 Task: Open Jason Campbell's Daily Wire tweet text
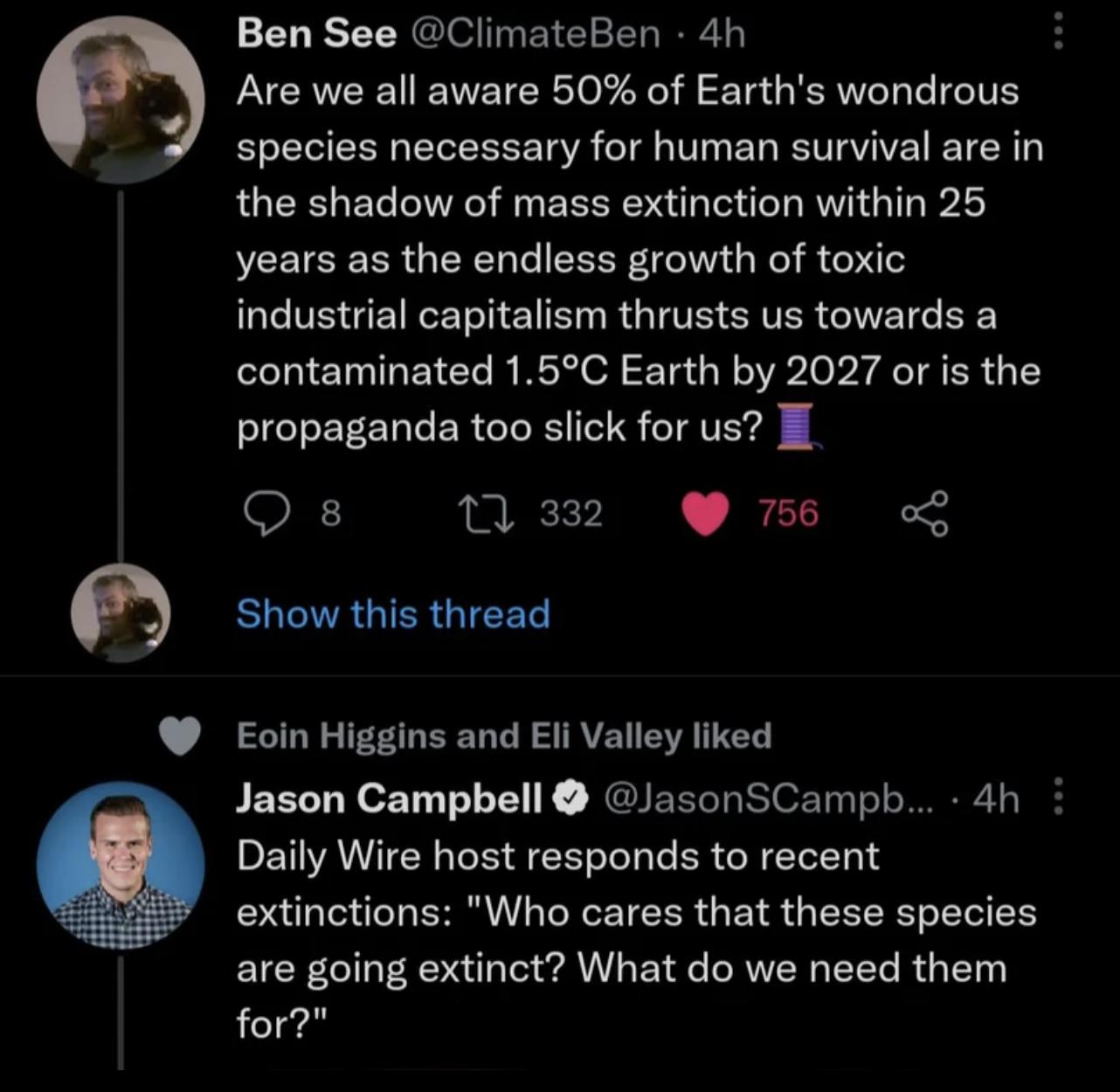pyautogui.click(x=636, y=939)
